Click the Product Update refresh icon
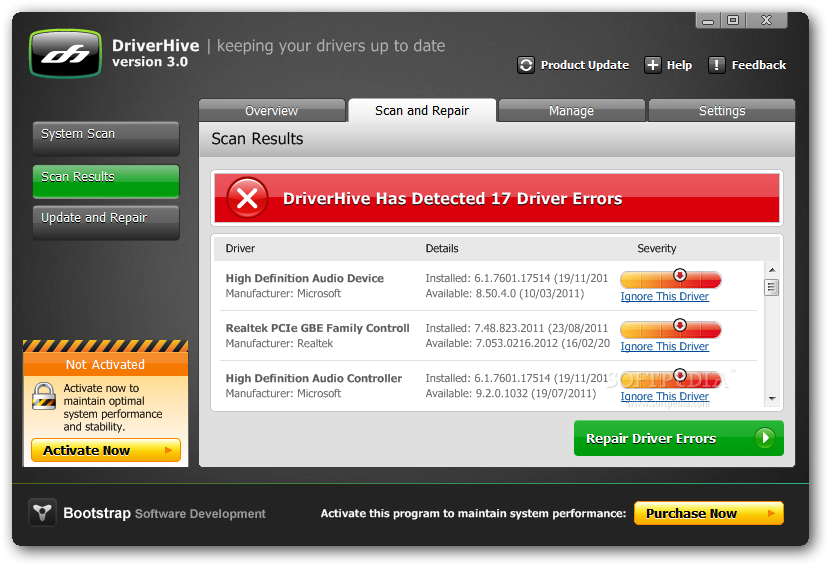This screenshot has width=829, height=566. [526, 65]
